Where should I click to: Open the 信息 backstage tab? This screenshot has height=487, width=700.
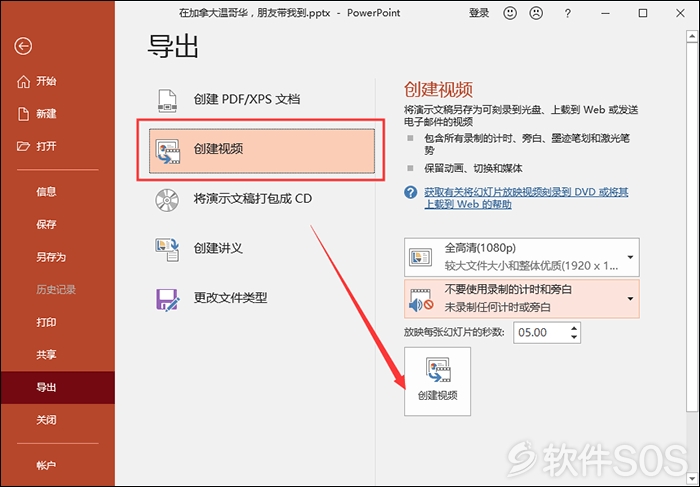click(58, 192)
